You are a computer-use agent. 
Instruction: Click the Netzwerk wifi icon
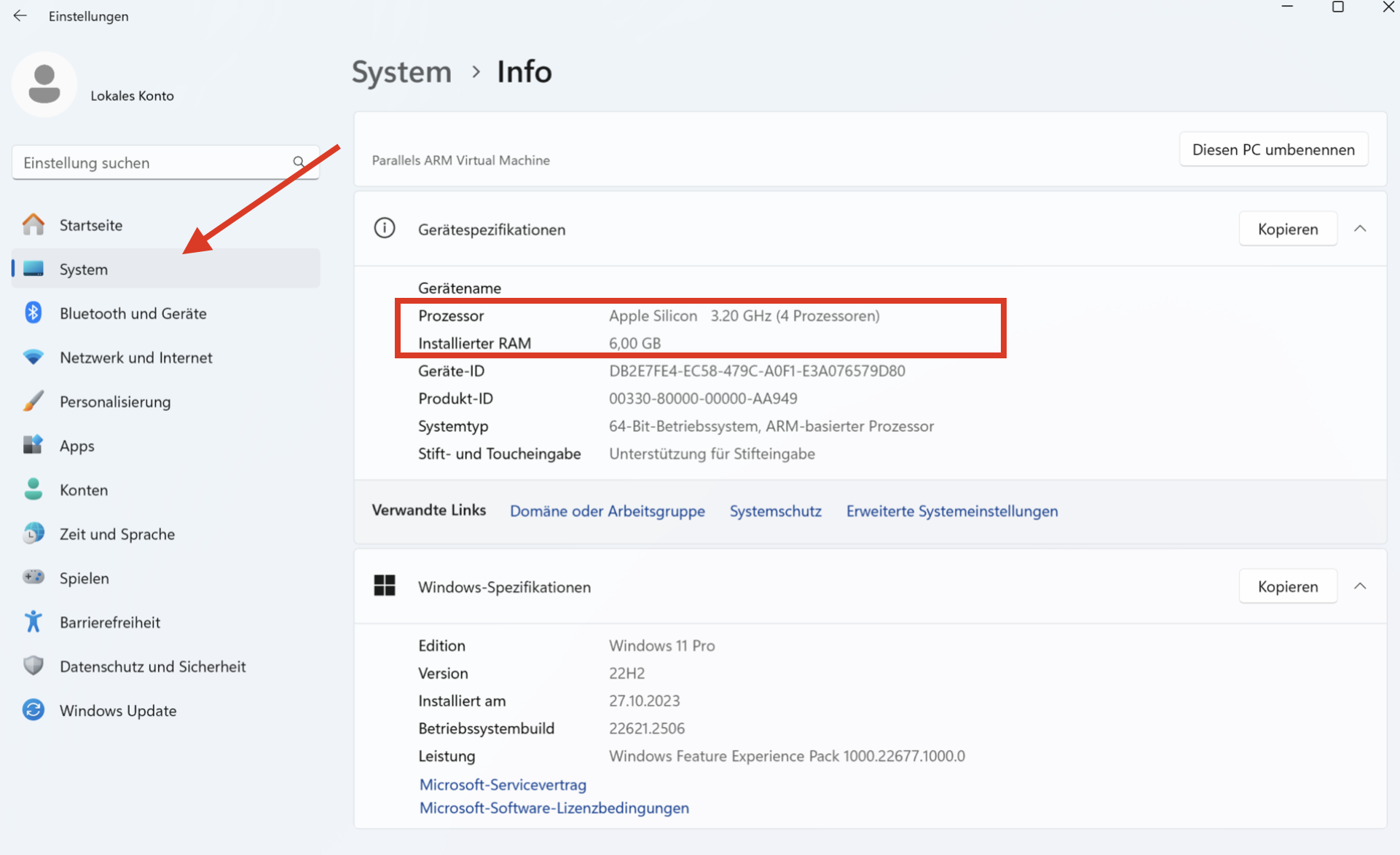[34, 357]
